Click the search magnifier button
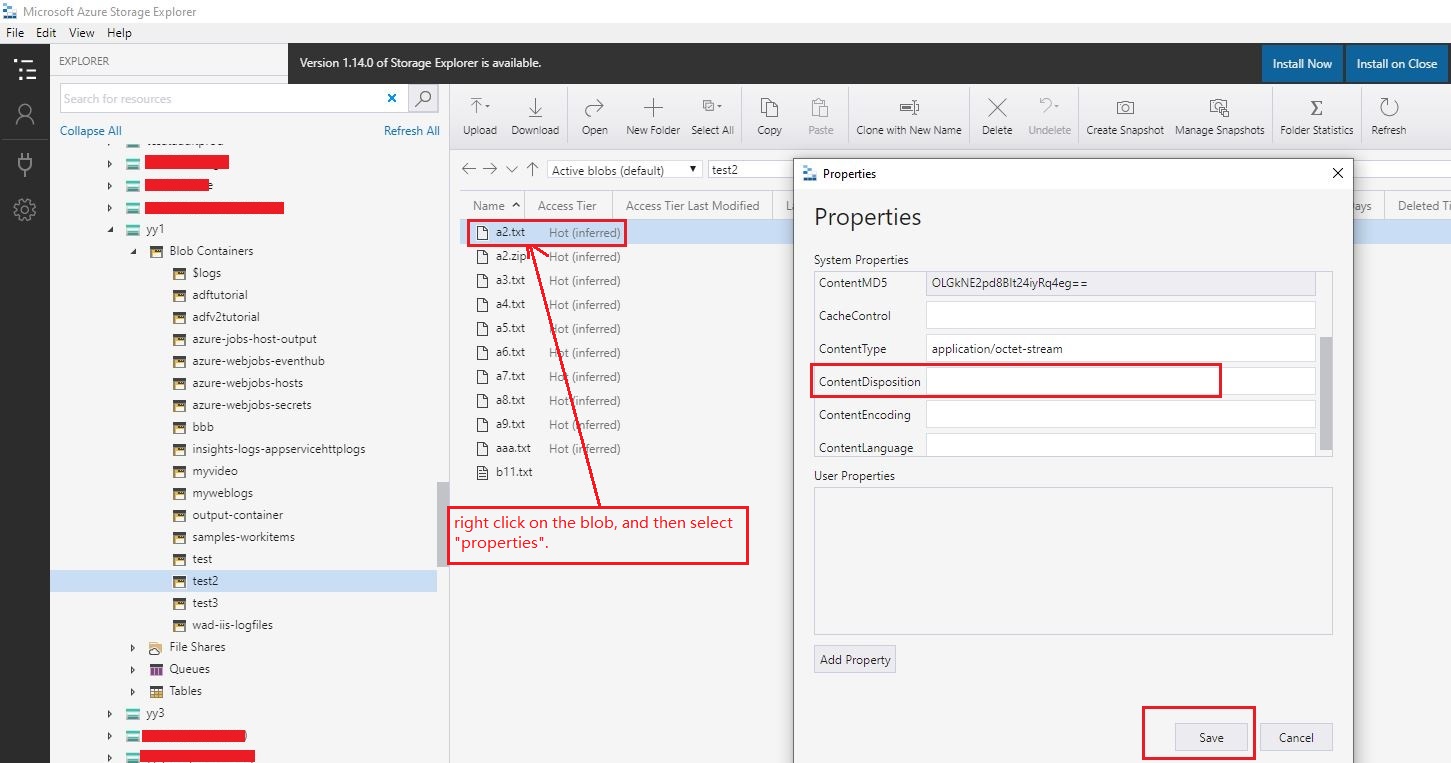The width and height of the screenshot is (1451, 763). (x=424, y=98)
